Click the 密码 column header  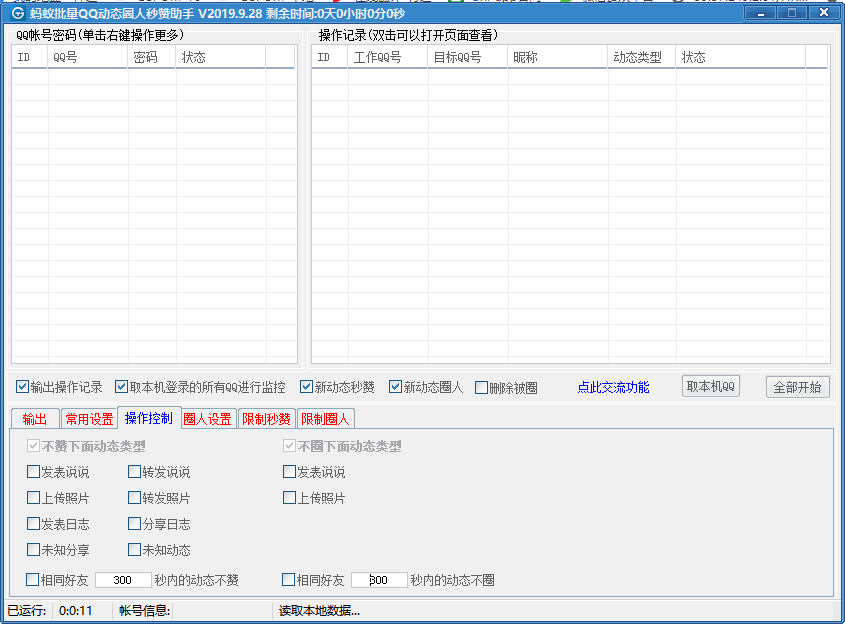coord(151,57)
